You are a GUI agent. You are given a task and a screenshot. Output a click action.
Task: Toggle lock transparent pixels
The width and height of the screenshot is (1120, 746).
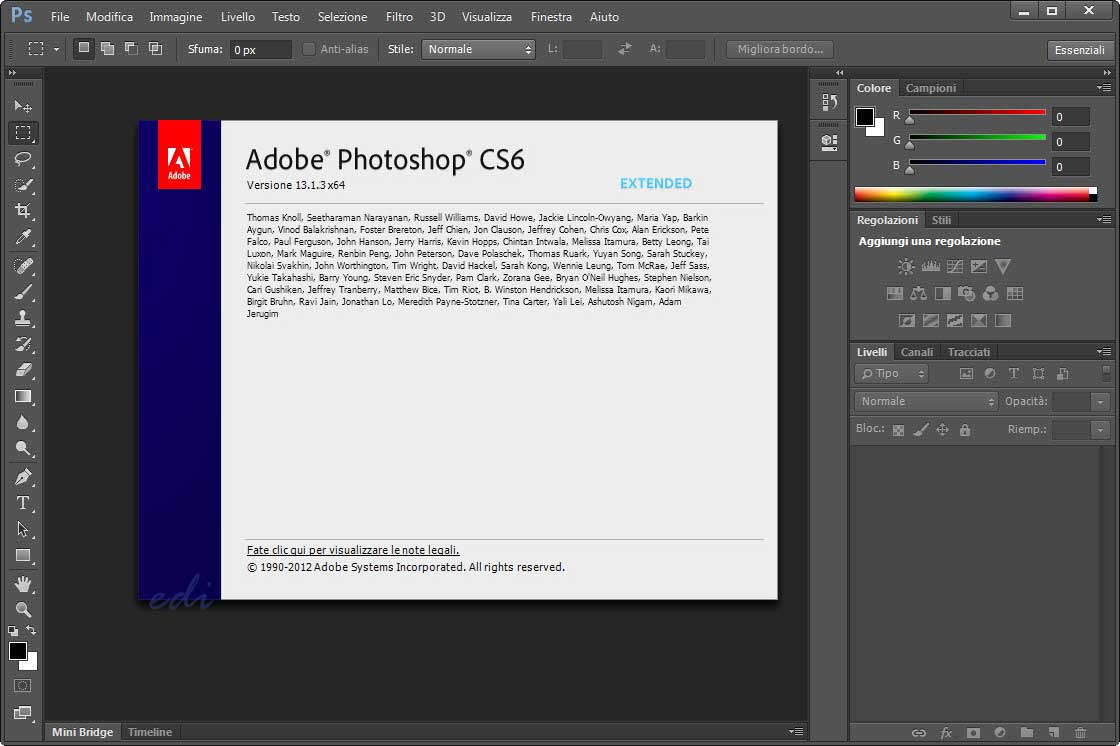point(899,430)
